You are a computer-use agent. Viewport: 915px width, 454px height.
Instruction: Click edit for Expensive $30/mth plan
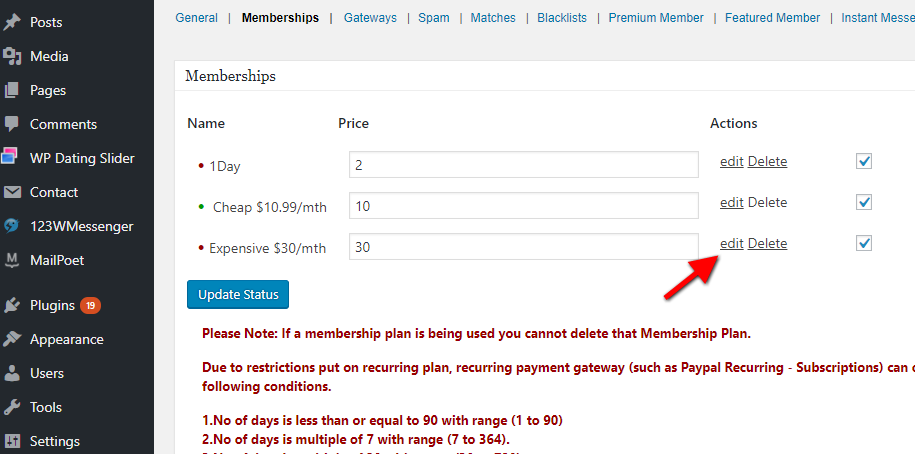coord(731,243)
